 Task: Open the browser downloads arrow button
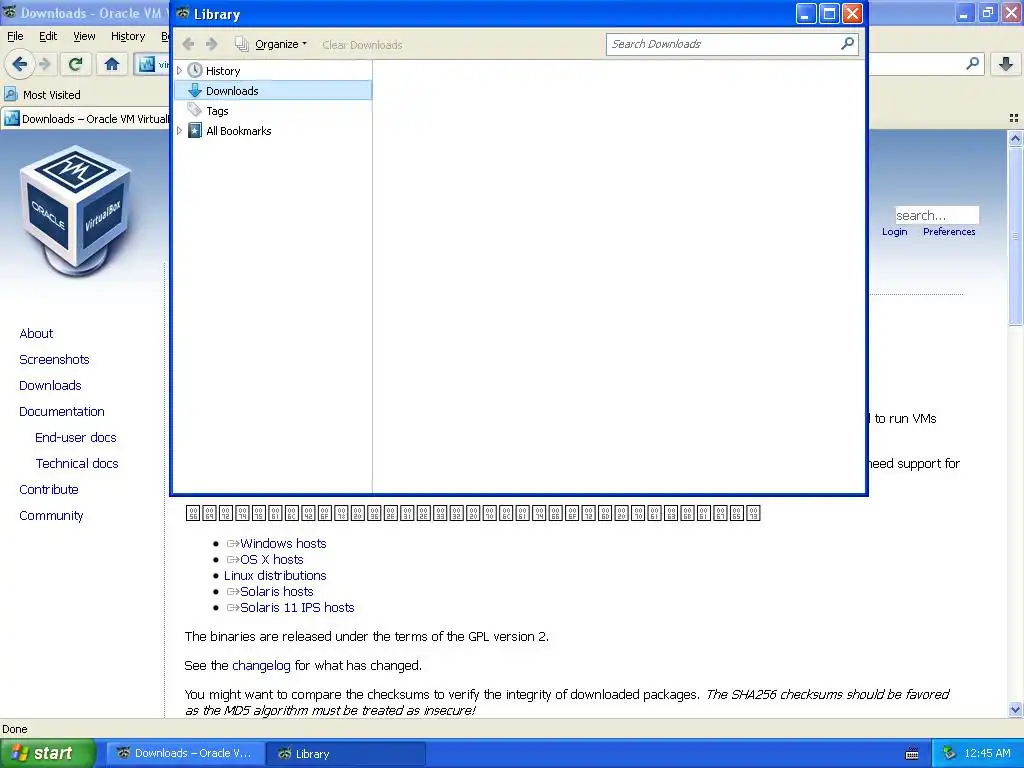[1006, 64]
